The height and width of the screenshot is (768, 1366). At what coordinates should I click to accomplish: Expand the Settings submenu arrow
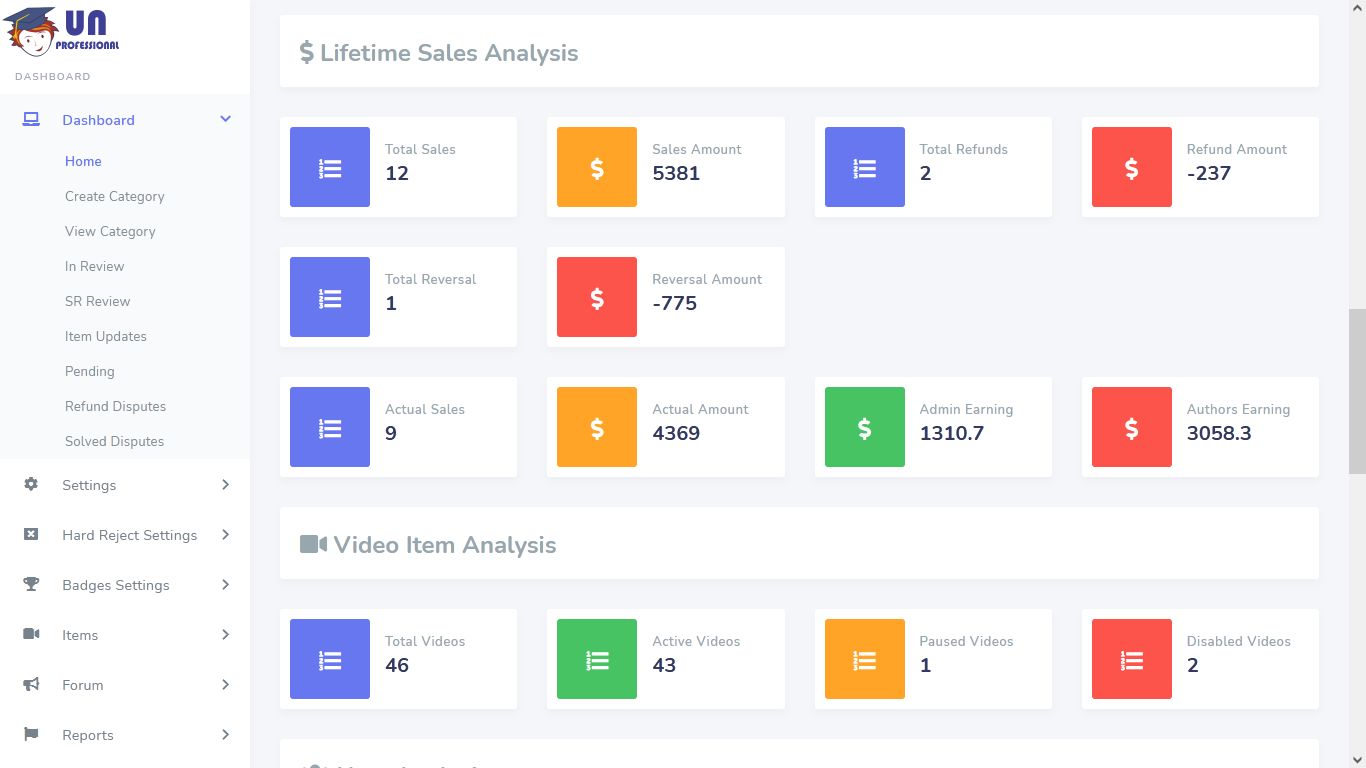pyautogui.click(x=225, y=485)
